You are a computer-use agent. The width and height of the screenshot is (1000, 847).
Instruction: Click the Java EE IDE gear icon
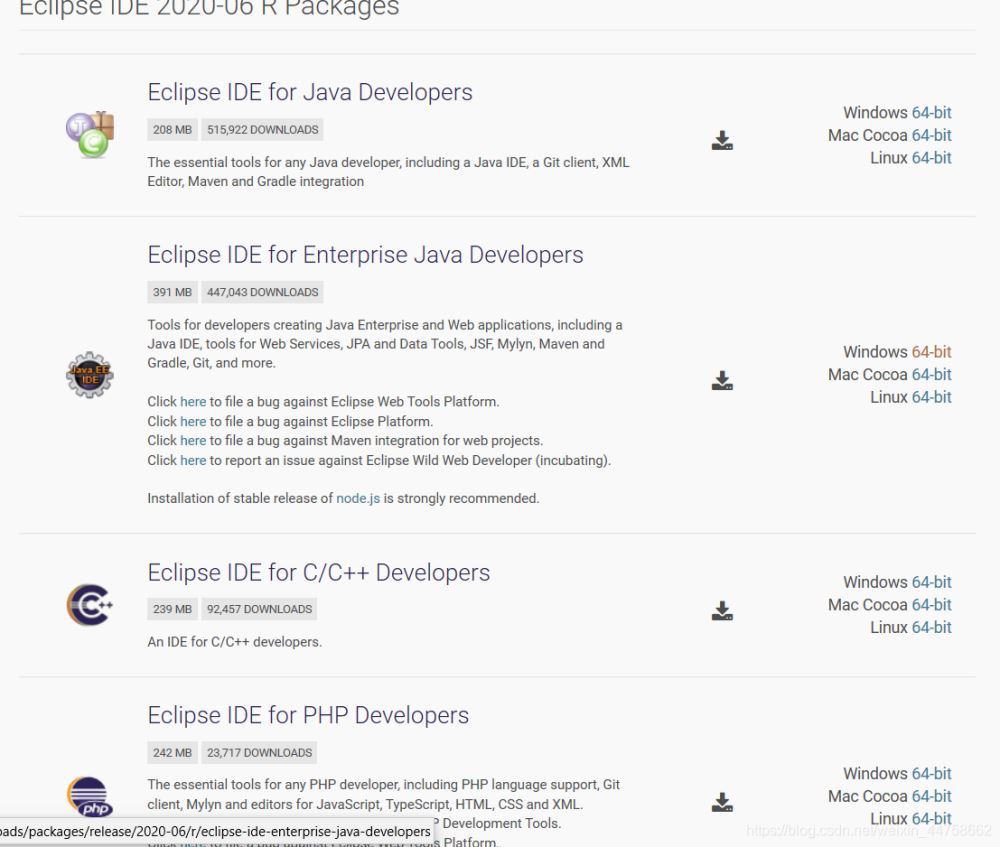pos(89,376)
